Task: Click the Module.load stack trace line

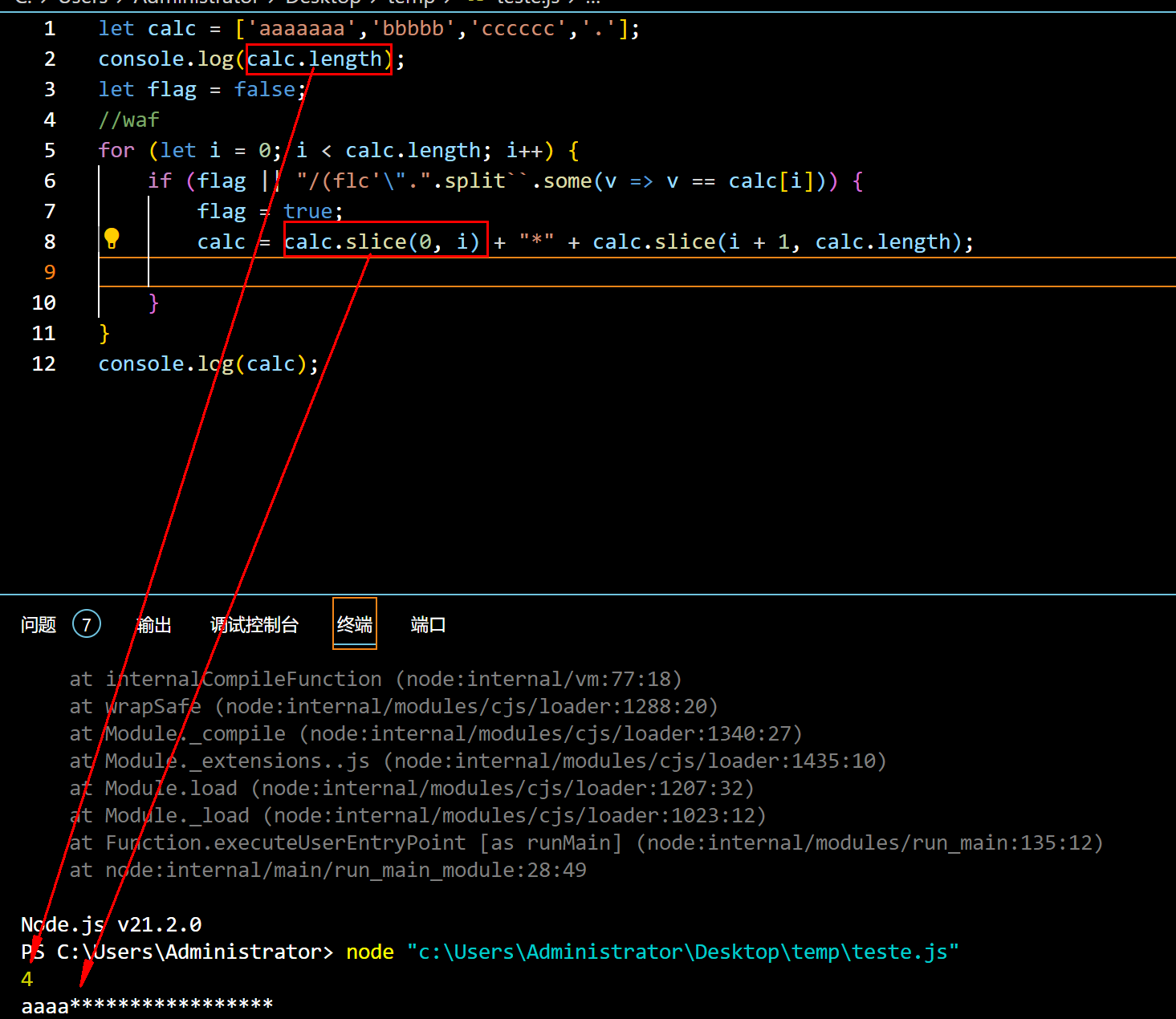Action: point(412,789)
